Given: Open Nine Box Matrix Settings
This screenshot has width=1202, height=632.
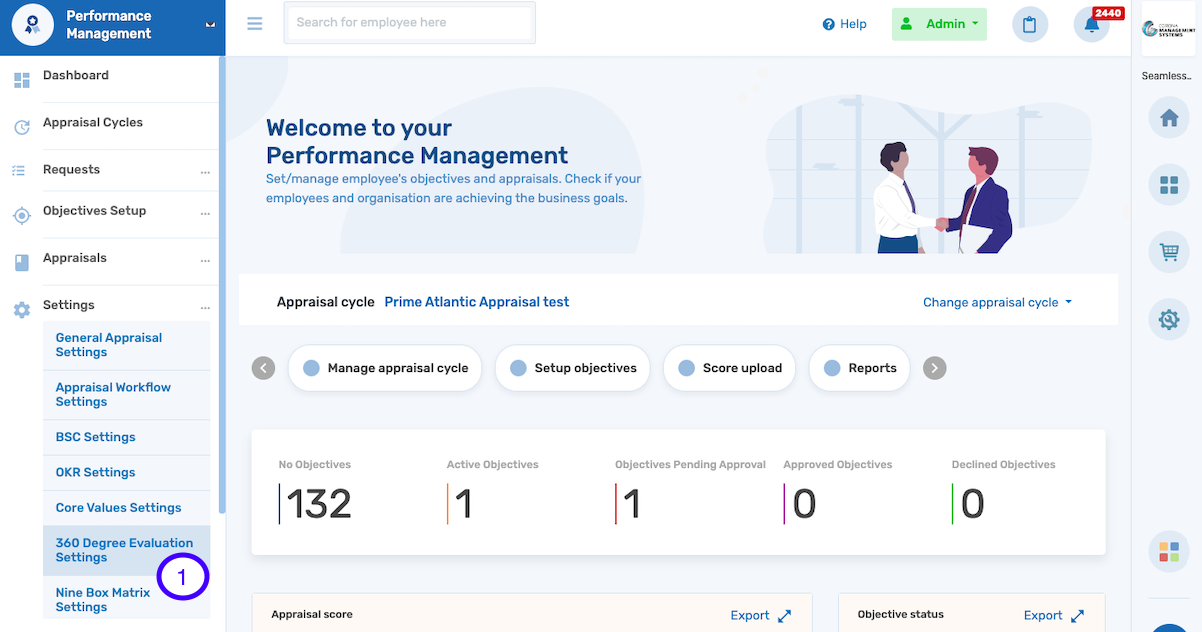Looking at the screenshot, I should 102,600.
